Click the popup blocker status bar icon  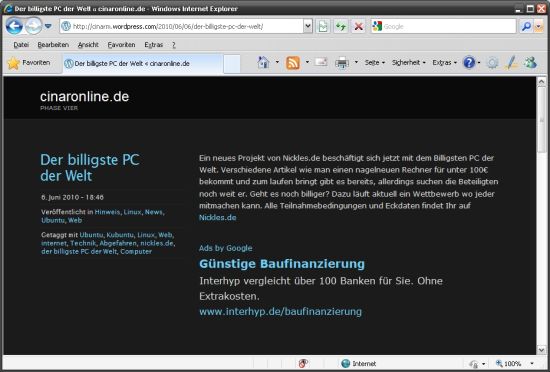click(x=303, y=364)
